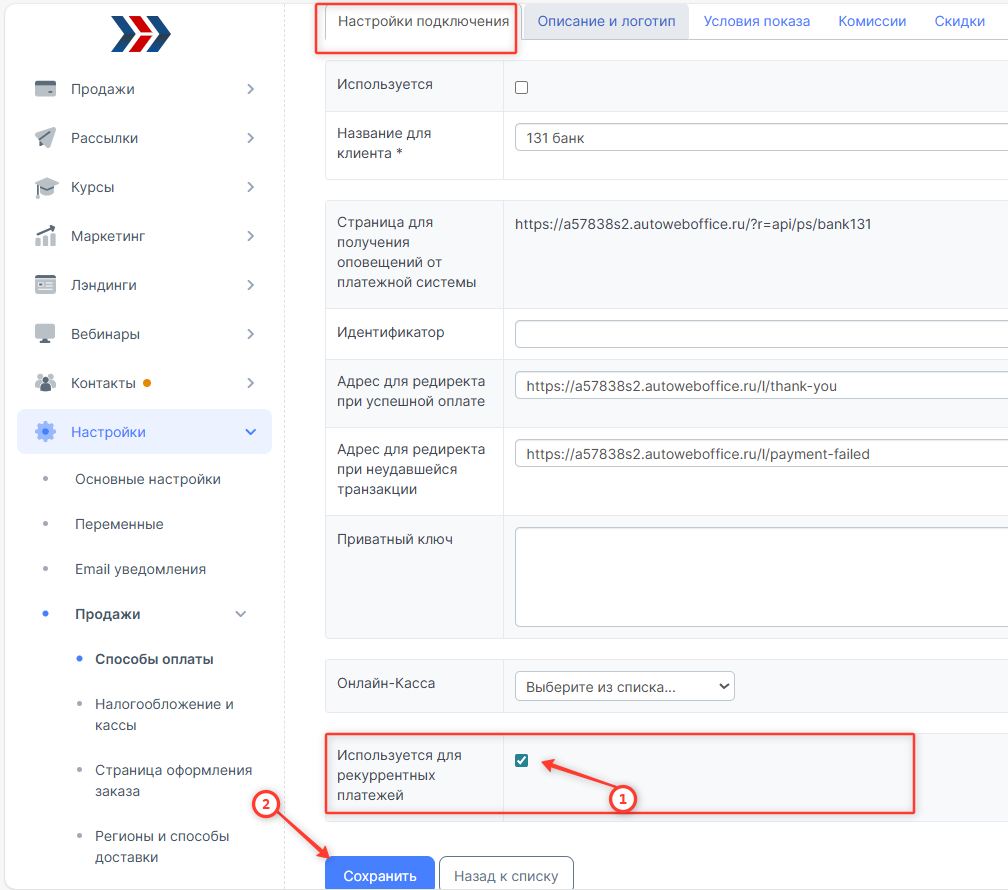This screenshot has width=1008, height=890.
Task: Enable the Используется checkbox
Action: coord(521,87)
